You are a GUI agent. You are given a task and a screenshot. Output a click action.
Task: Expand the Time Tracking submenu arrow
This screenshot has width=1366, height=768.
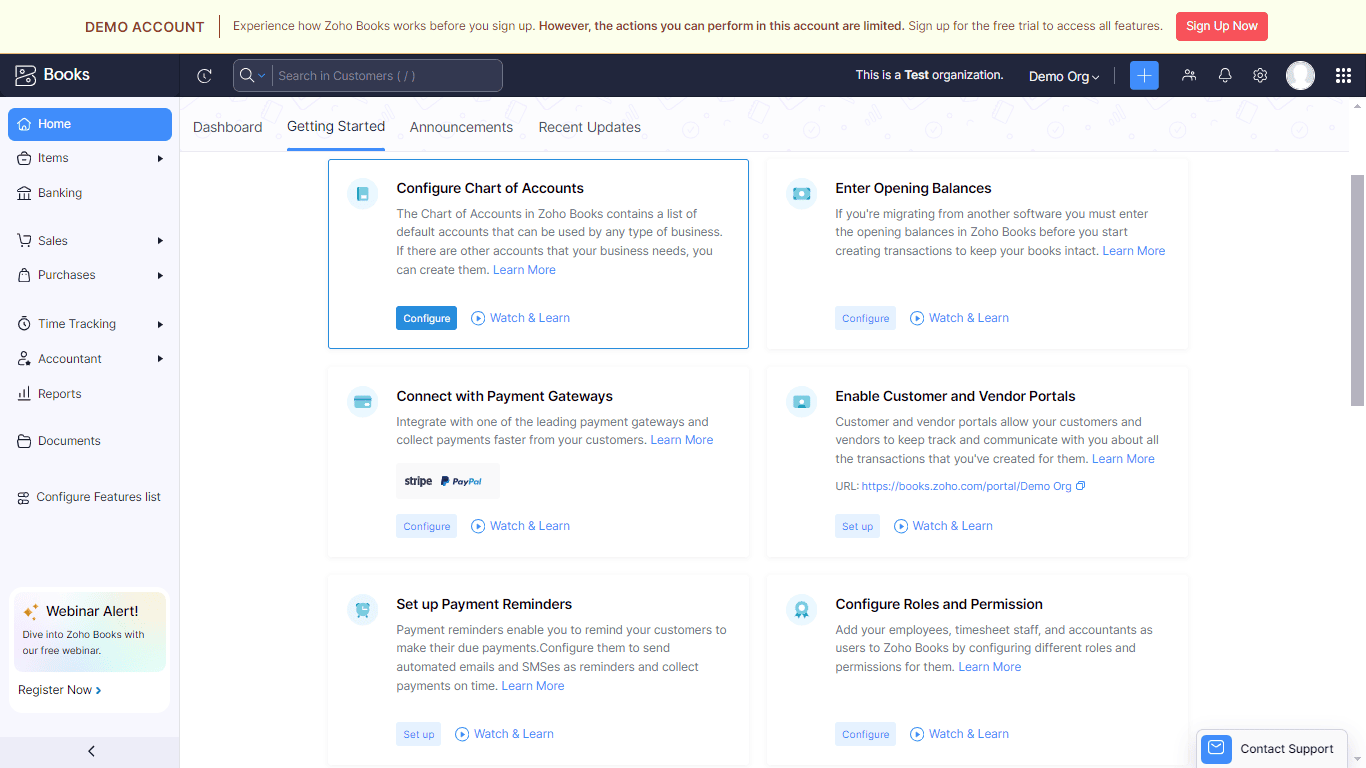point(160,324)
